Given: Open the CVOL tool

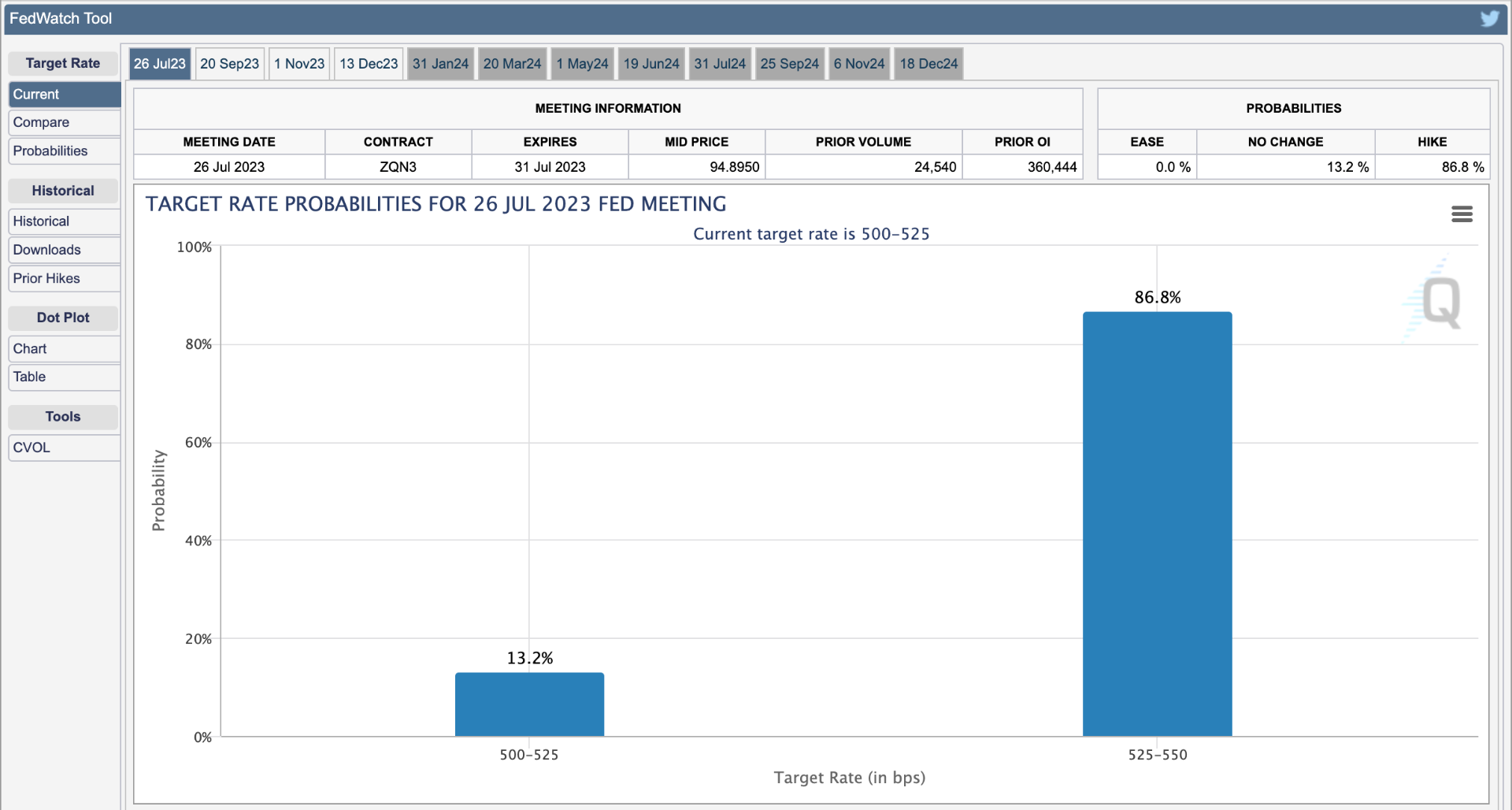Looking at the screenshot, I should coord(65,448).
